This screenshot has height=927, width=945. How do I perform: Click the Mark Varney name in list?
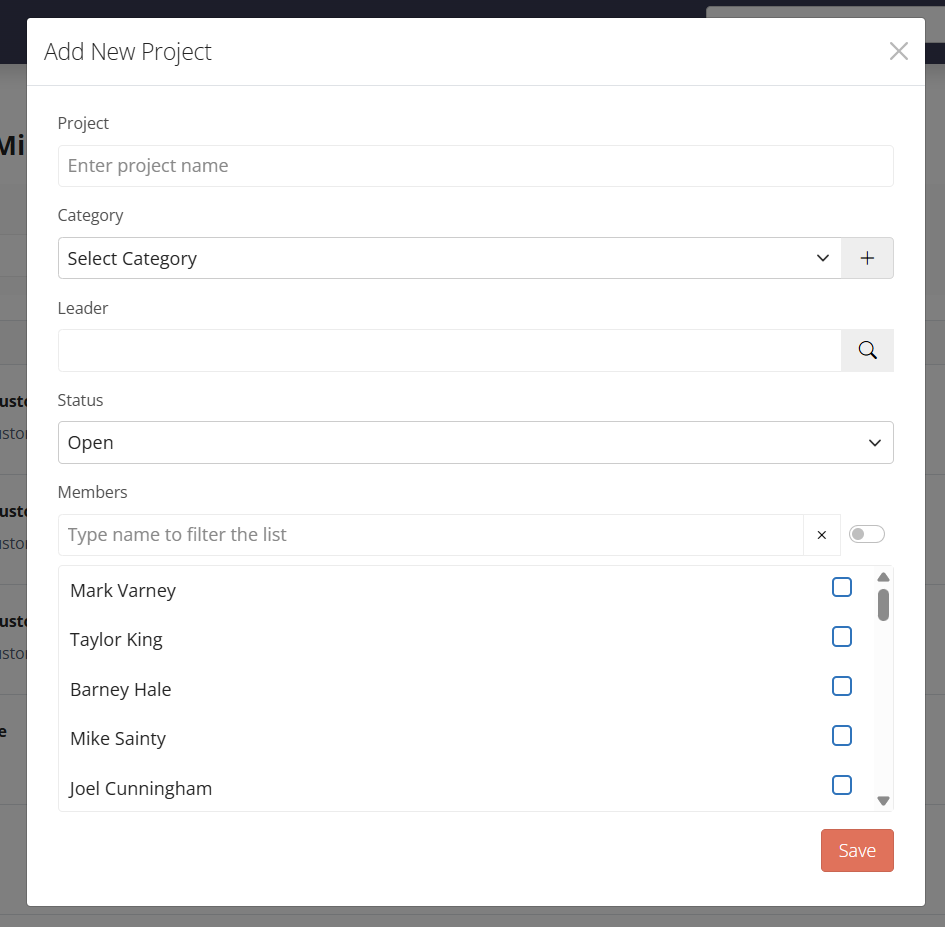point(123,591)
